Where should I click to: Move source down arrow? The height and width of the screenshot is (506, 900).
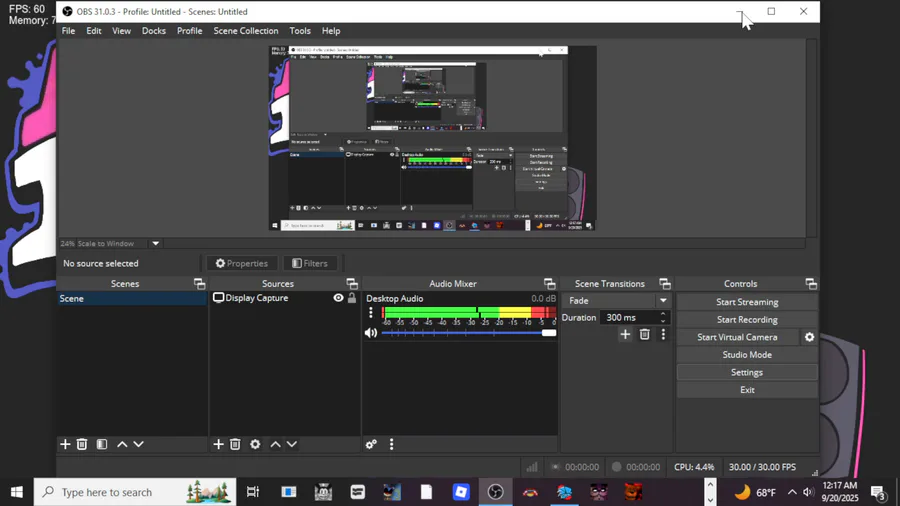(292, 444)
